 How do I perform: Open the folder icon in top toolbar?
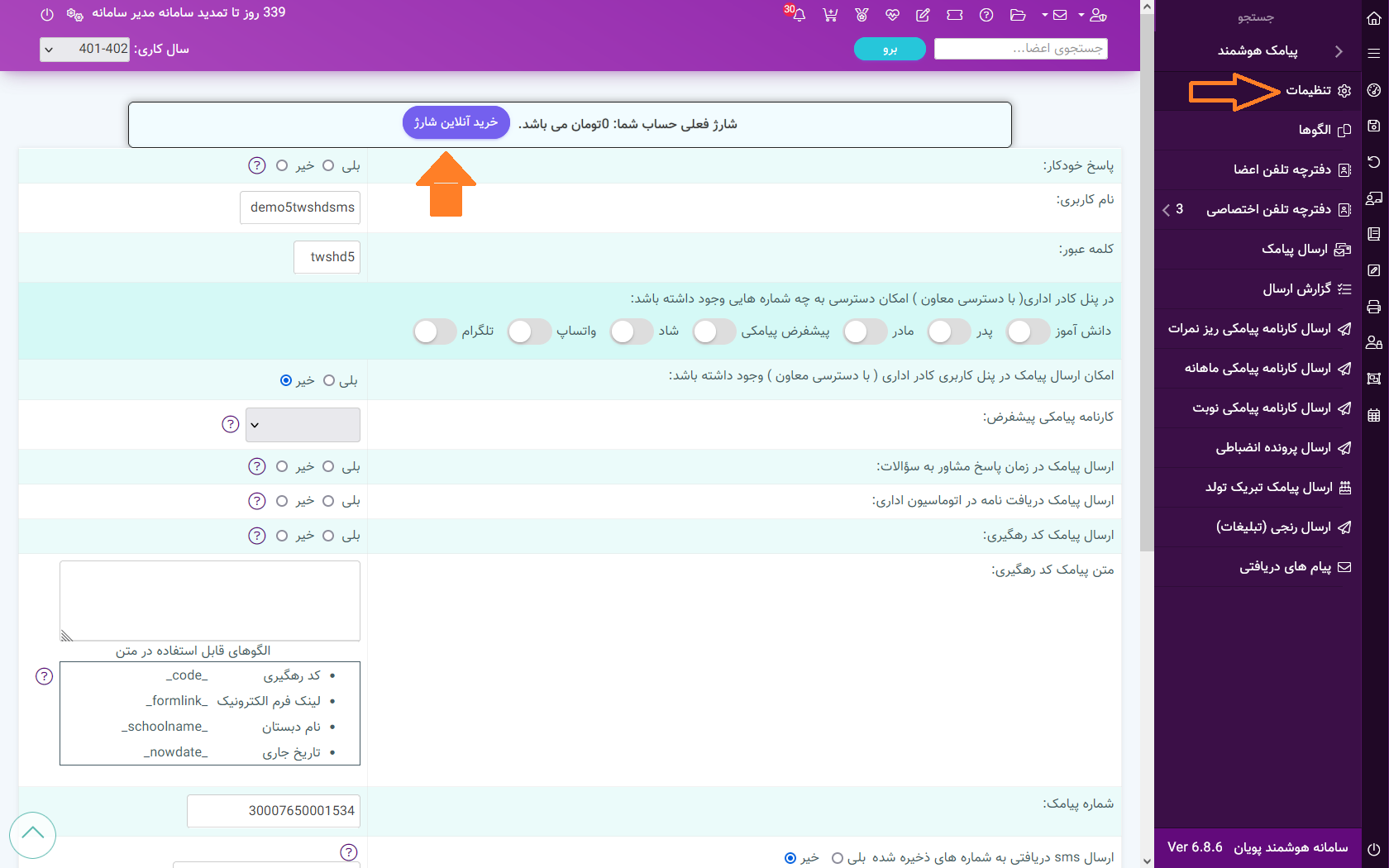point(1018,15)
